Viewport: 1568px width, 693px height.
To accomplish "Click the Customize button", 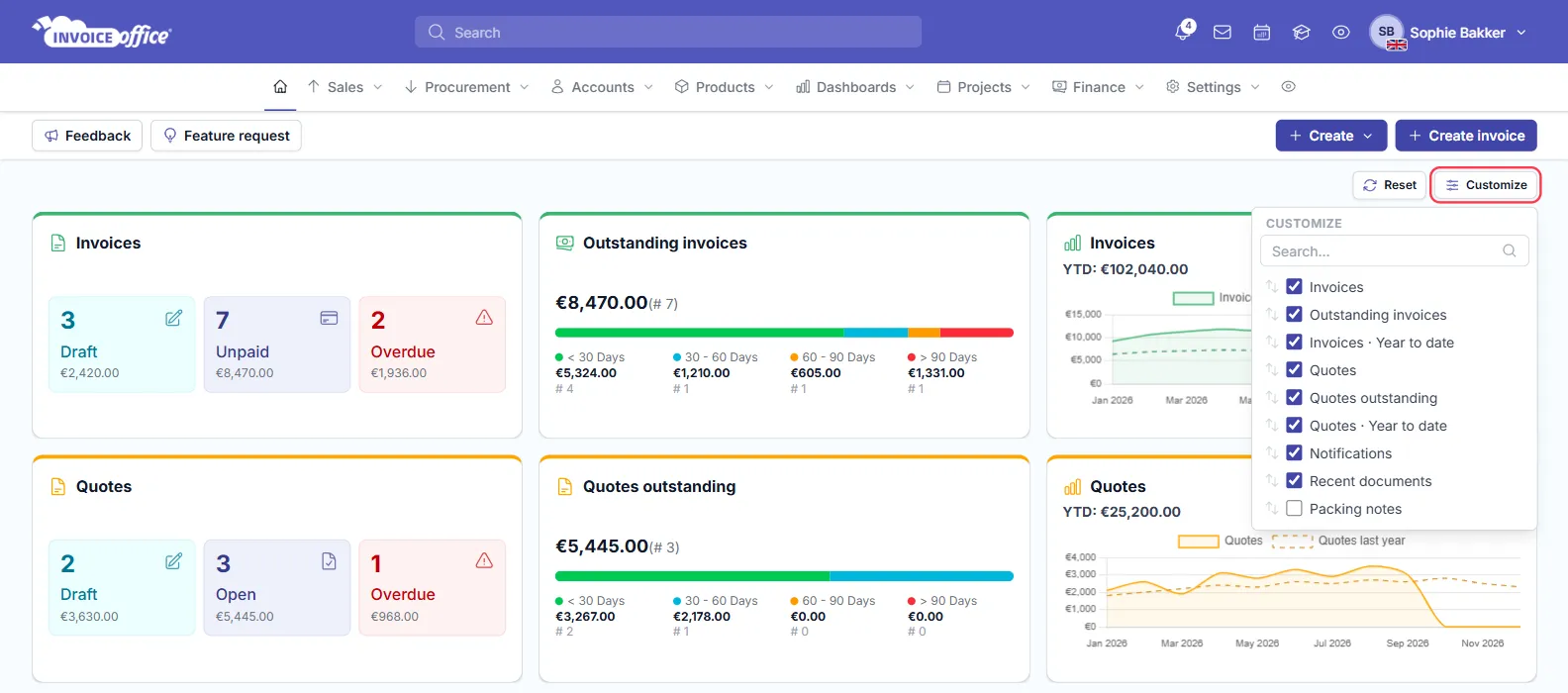I will [1486, 185].
